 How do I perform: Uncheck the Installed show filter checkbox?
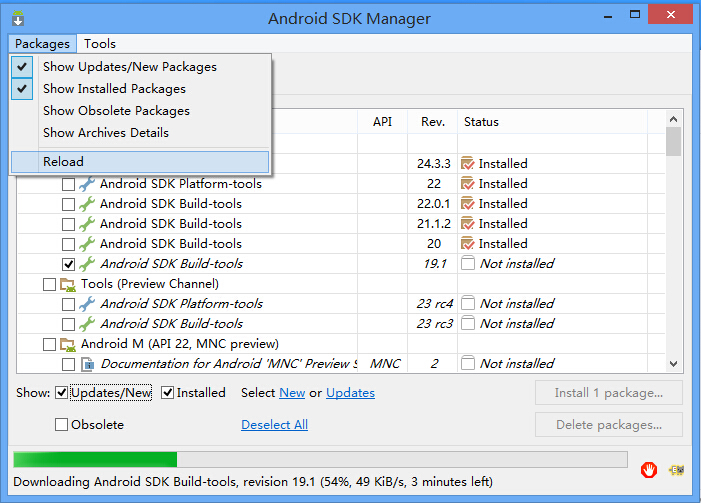pos(167,393)
